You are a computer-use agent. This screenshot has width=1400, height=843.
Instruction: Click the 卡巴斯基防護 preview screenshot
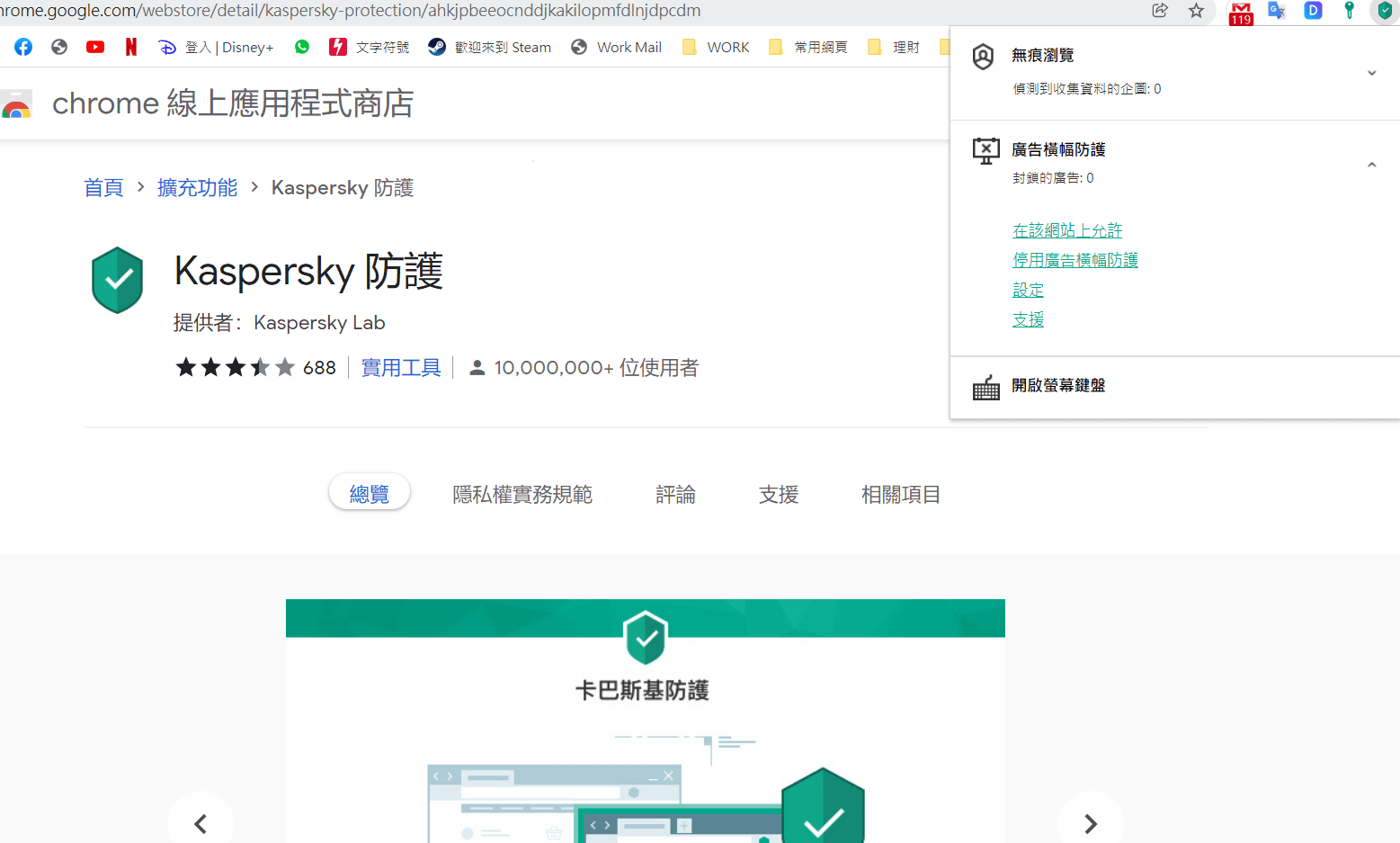645,720
